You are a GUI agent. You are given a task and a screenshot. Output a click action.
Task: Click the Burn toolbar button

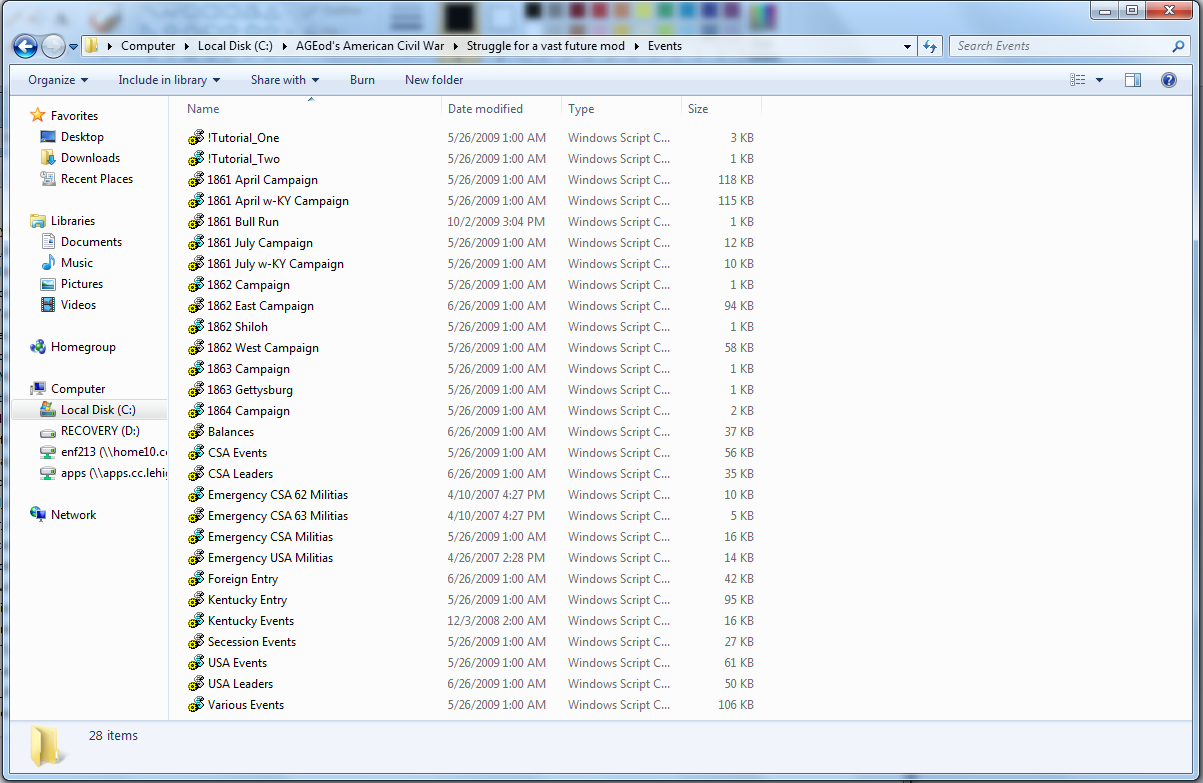(x=362, y=80)
